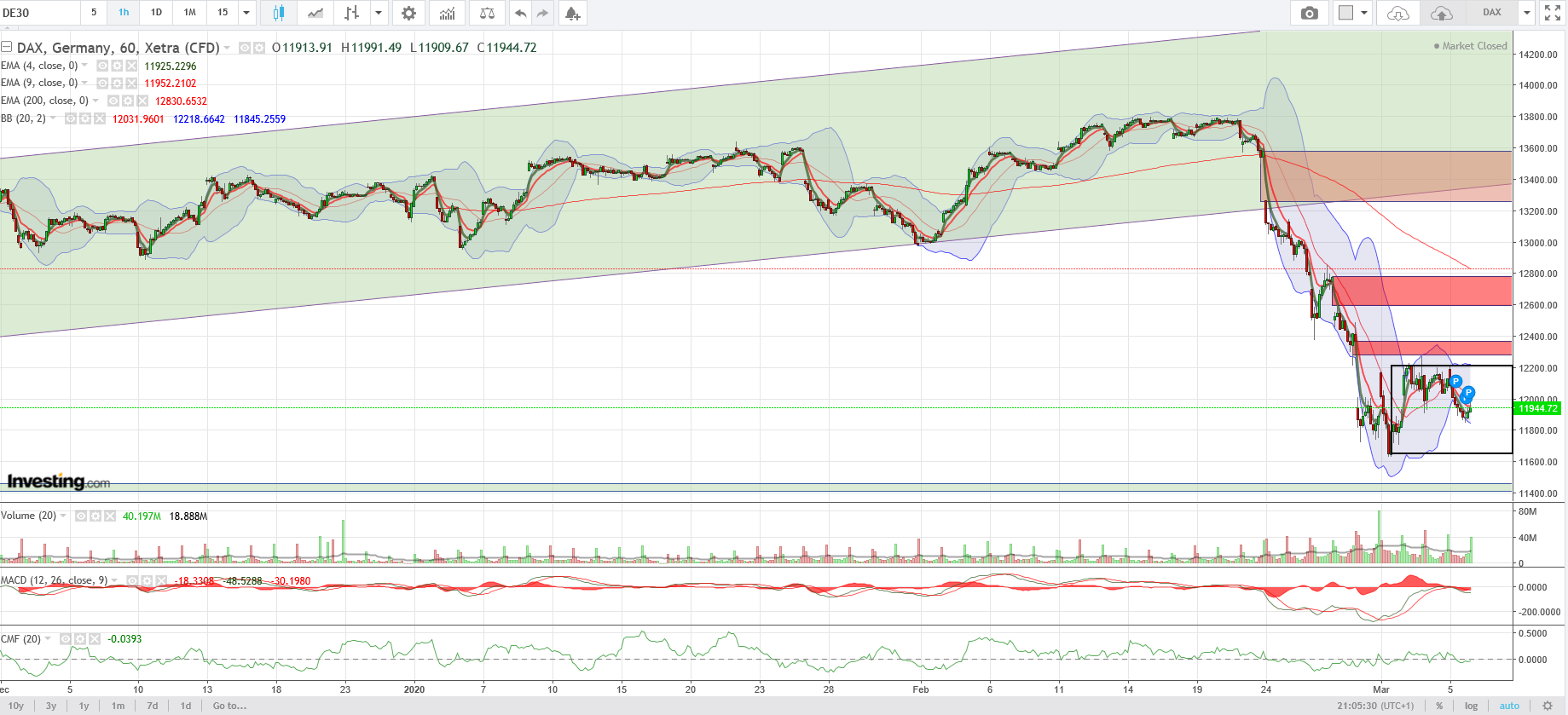Toggle visibility of DAX main series
The width and height of the screenshot is (1568, 715).
245,48
